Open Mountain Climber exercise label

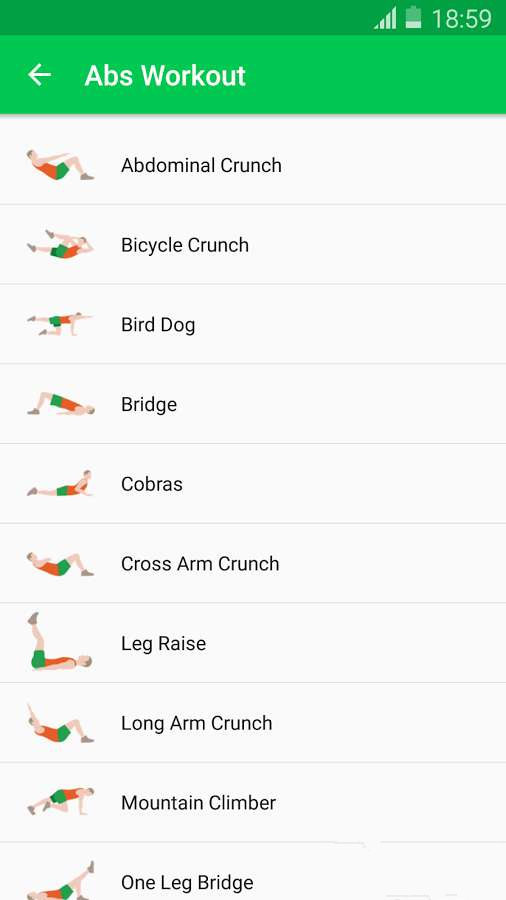click(198, 802)
